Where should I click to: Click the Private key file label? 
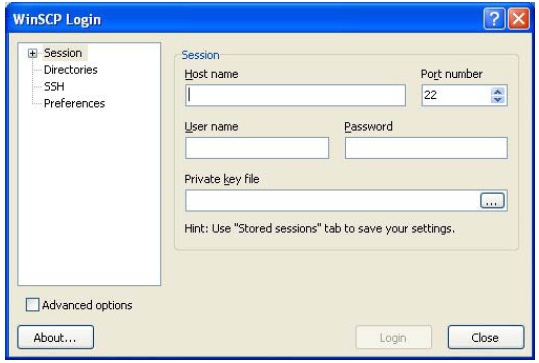tap(222, 179)
